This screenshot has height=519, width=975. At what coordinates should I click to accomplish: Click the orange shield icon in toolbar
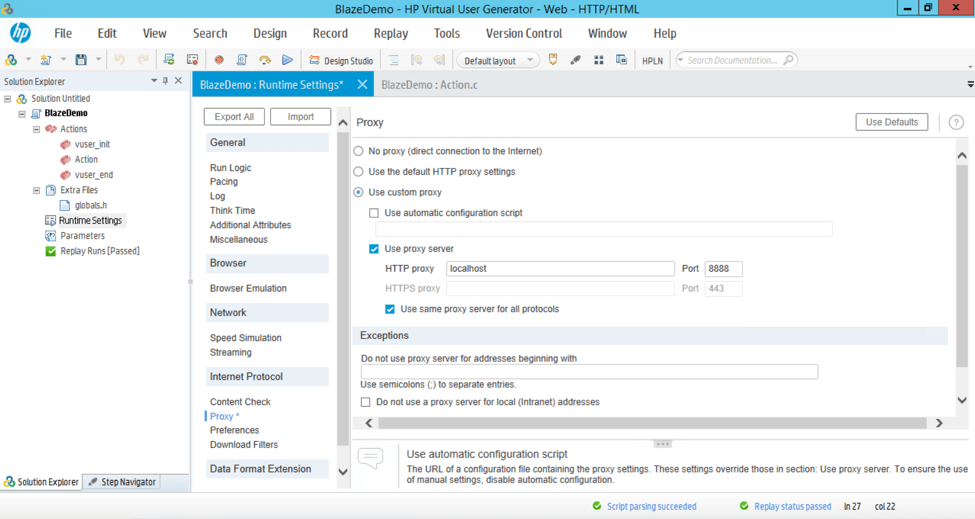coord(553,60)
